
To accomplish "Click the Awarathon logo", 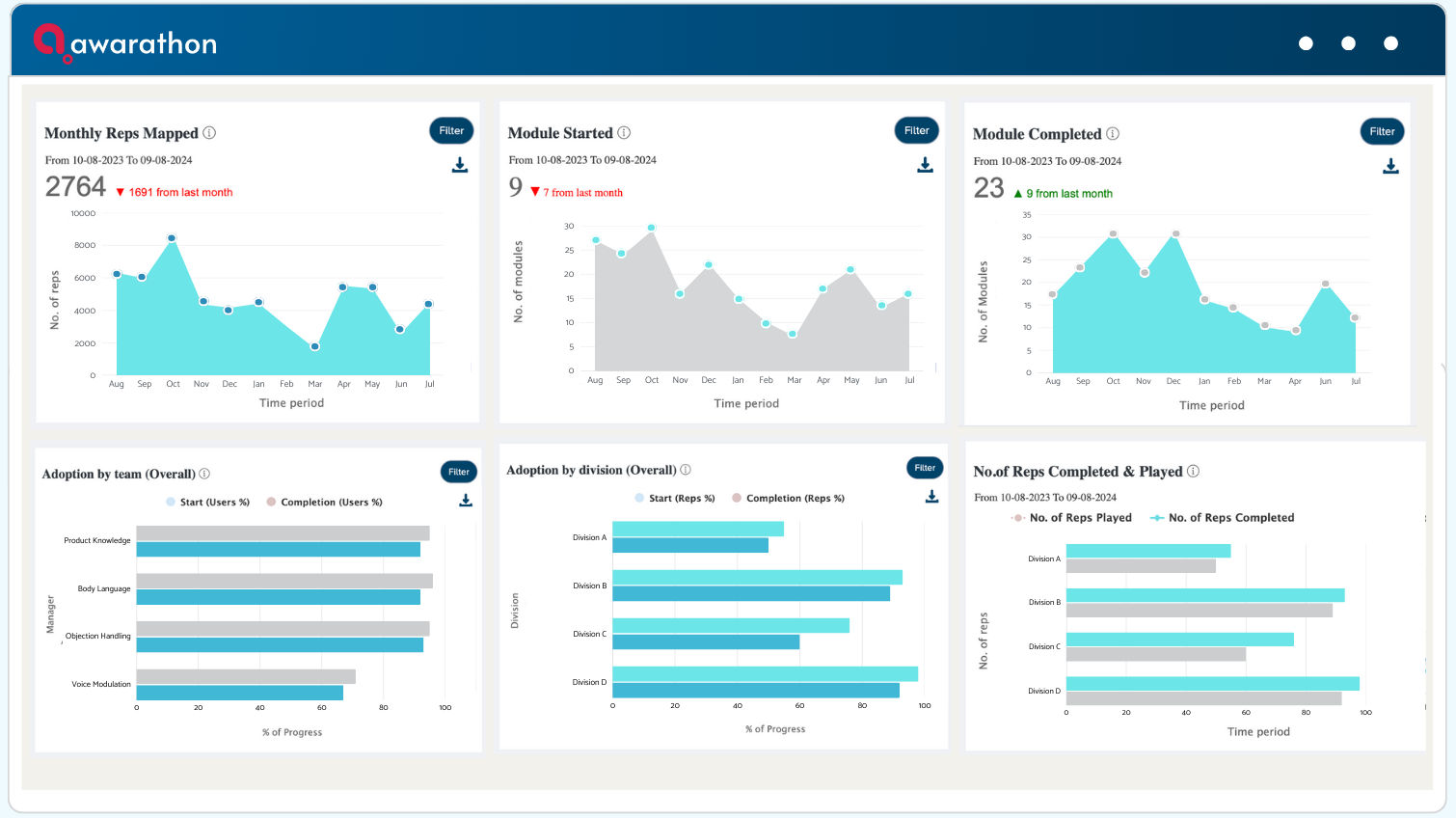I will click(125, 43).
